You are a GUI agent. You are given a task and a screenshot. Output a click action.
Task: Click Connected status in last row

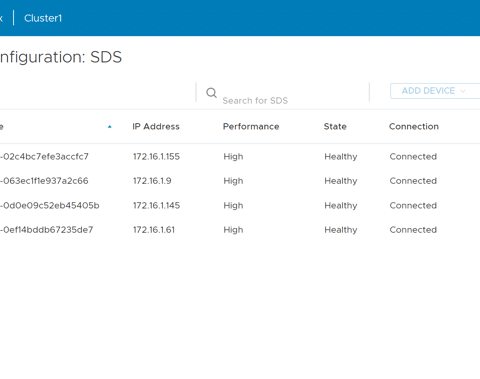coord(413,230)
